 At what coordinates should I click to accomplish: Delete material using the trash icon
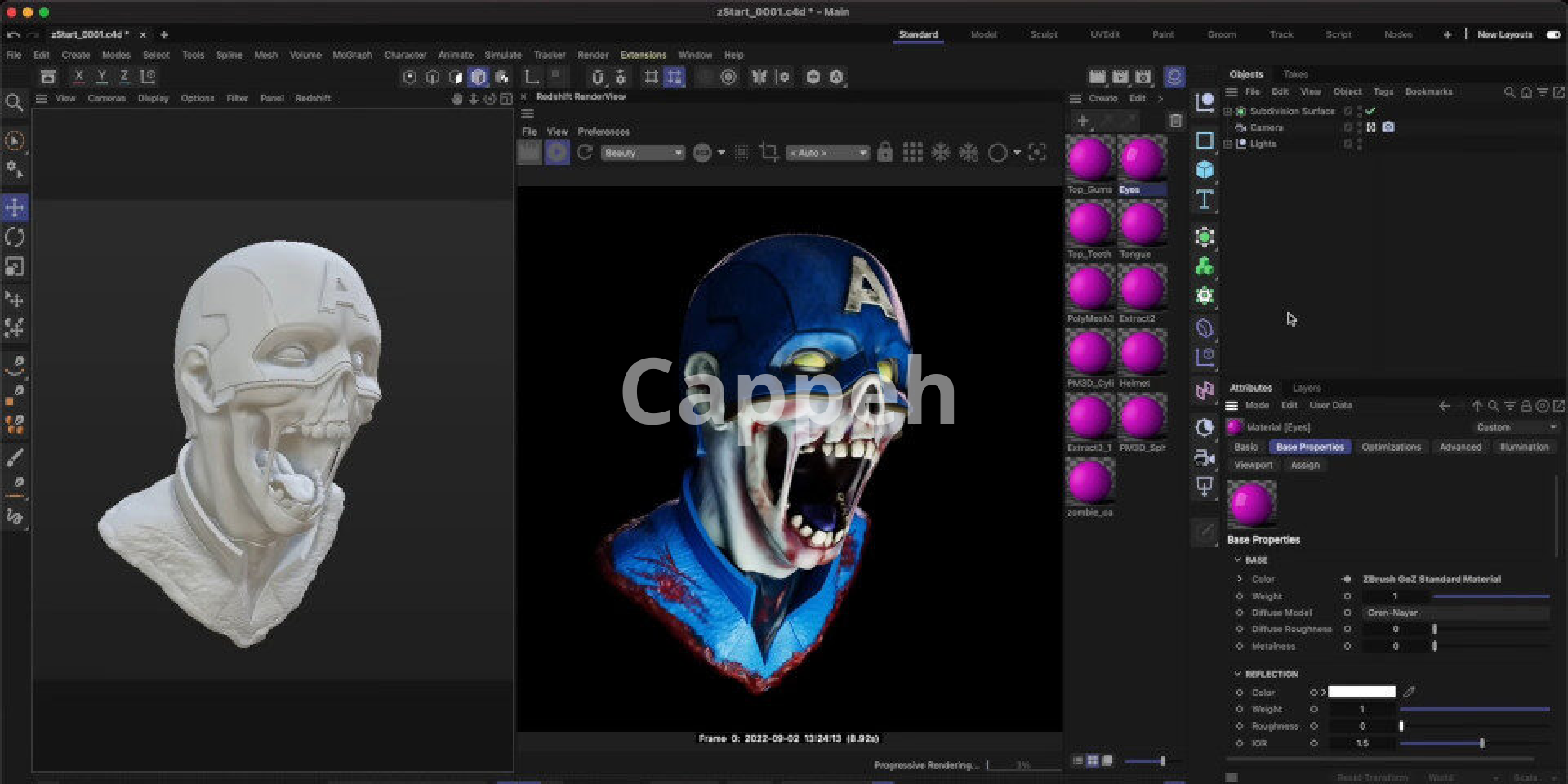pyautogui.click(x=1175, y=121)
